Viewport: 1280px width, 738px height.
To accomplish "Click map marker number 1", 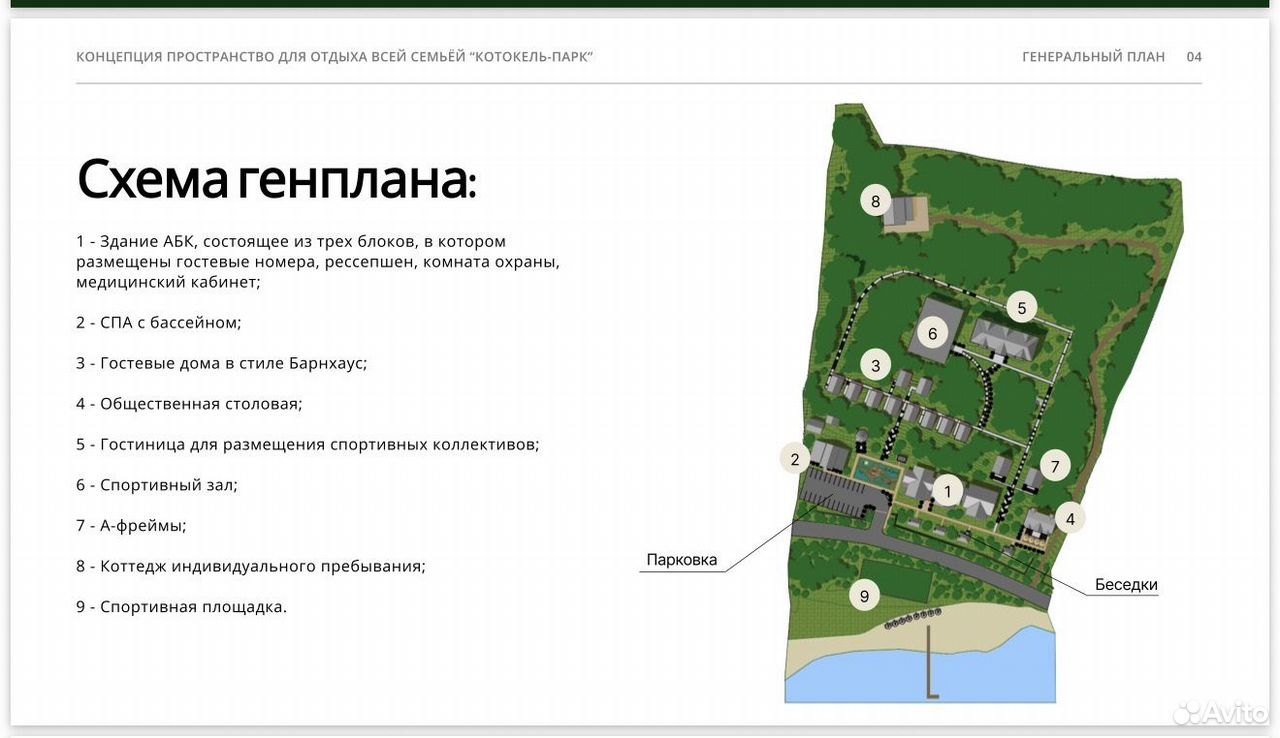I will [947, 491].
